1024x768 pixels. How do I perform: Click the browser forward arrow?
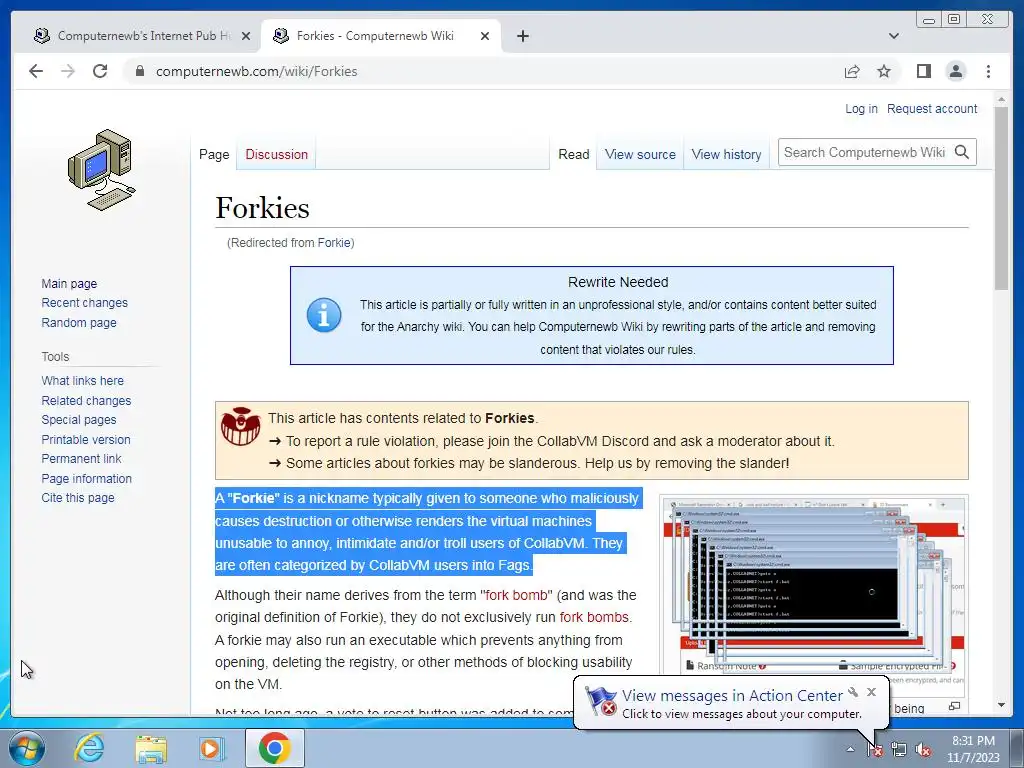click(68, 71)
